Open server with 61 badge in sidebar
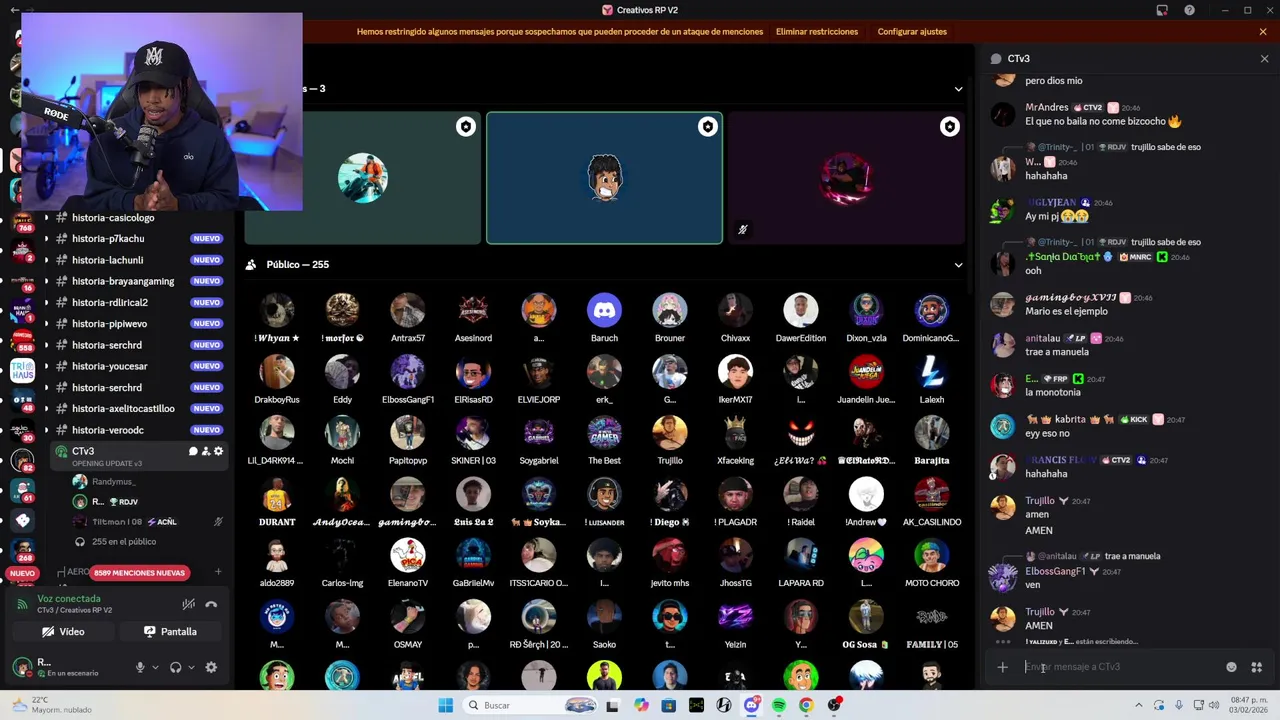 pos(22,490)
